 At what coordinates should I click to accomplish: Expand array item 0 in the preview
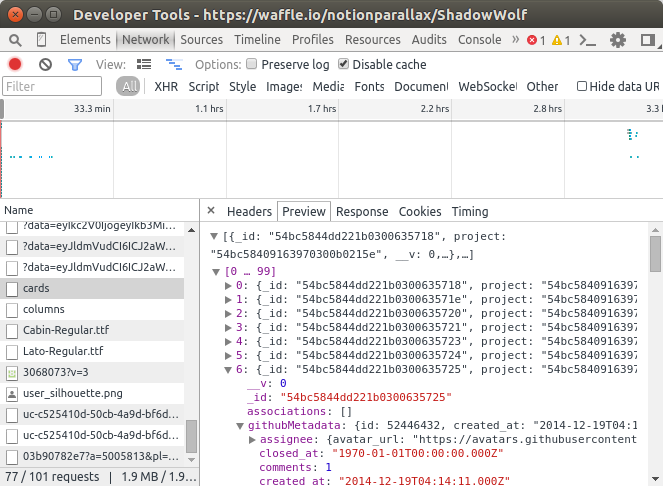(227, 285)
